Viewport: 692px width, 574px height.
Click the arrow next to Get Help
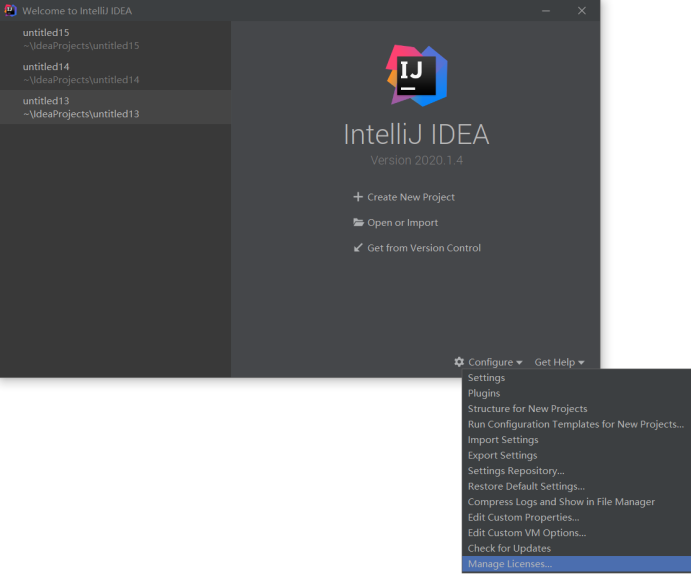click(581, 363)
